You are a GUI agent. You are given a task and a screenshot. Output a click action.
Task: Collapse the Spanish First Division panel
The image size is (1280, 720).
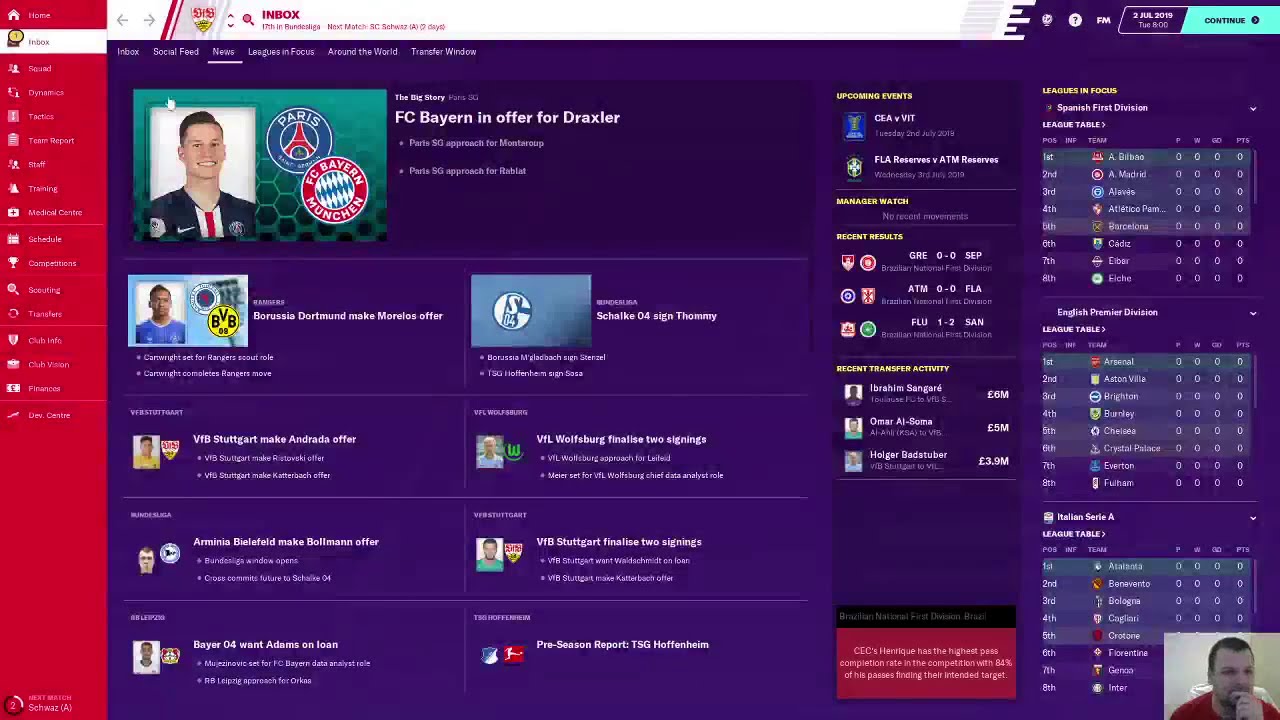[1252, 108]
